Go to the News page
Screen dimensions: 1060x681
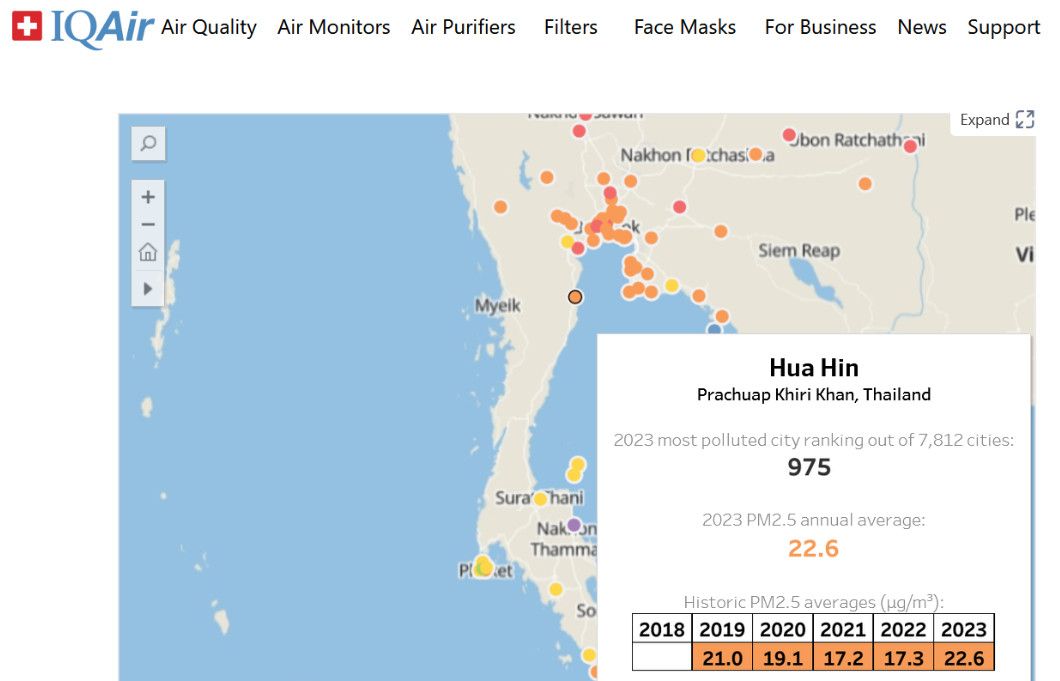[922, 27]
